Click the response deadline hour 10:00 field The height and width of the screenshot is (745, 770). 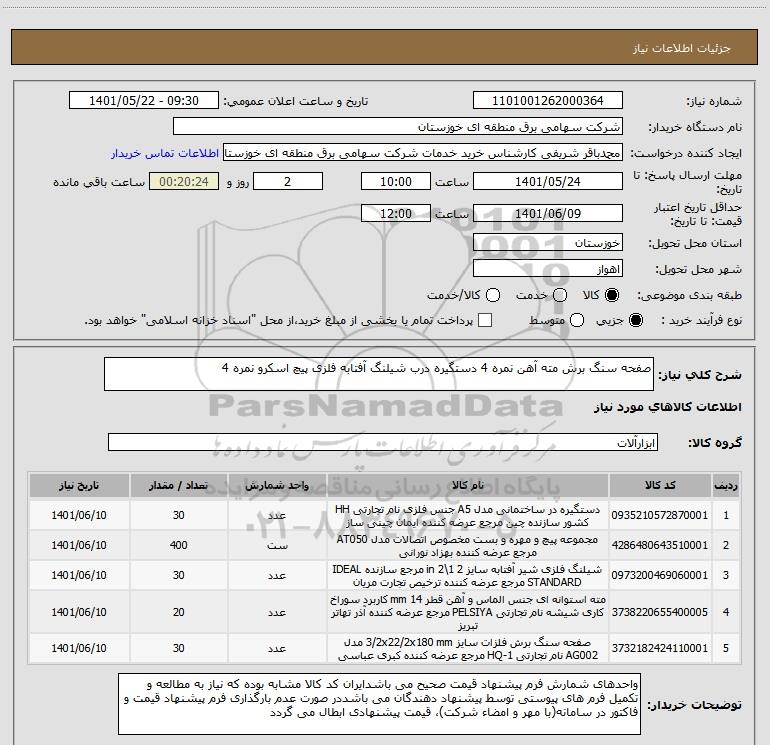pos(396,182)
